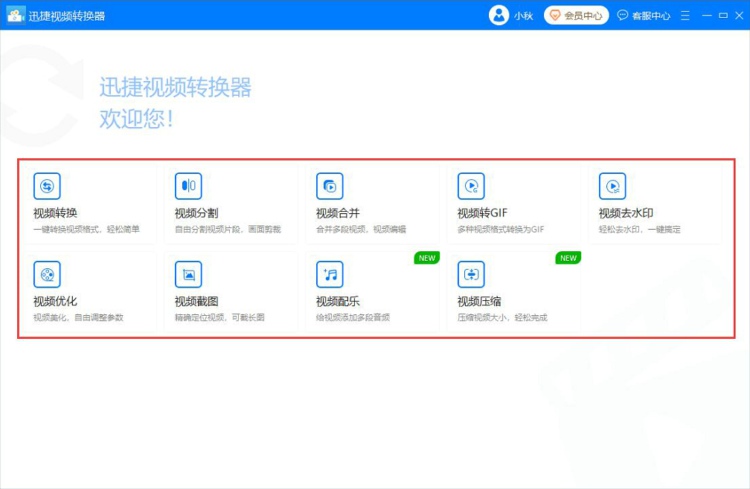
Task: Click description 压缩视频大小，轻松完成
Action: click(502, 317)
